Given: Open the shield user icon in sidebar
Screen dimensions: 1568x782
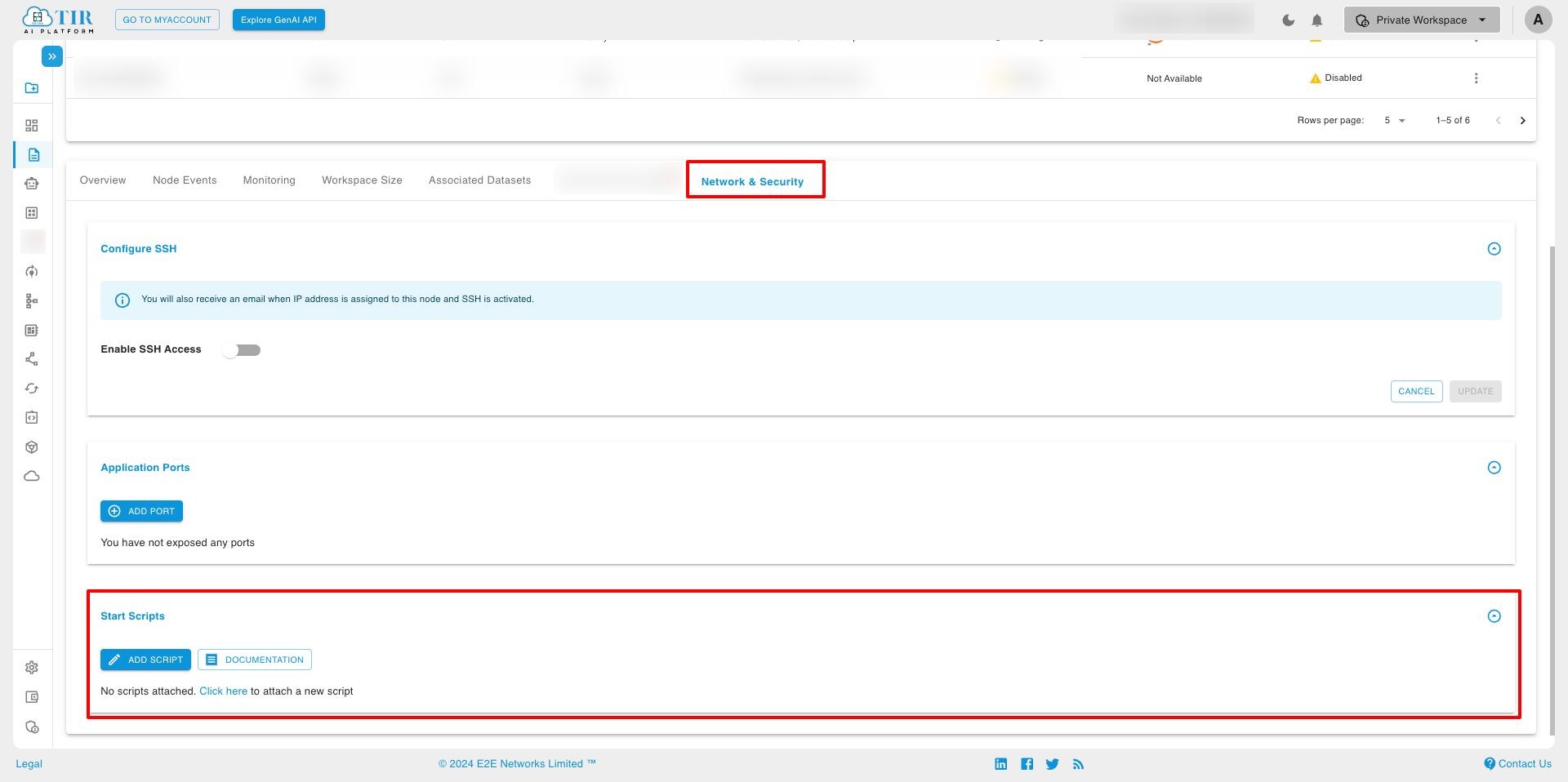Looking at the screenshot, I should [32, 727].
